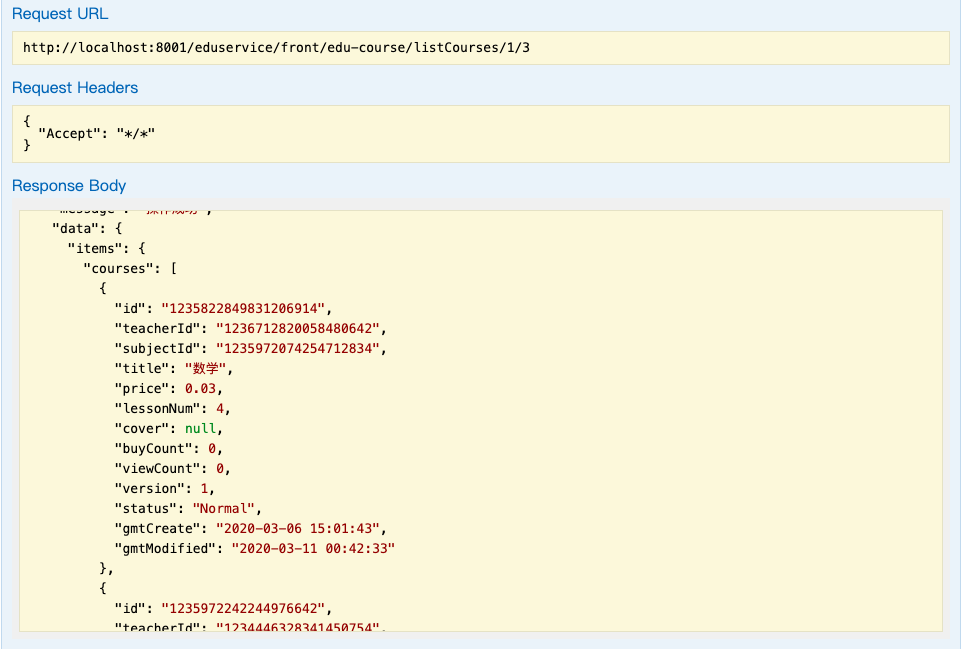Click the viewCount line in the response

(x=172, y=468)
